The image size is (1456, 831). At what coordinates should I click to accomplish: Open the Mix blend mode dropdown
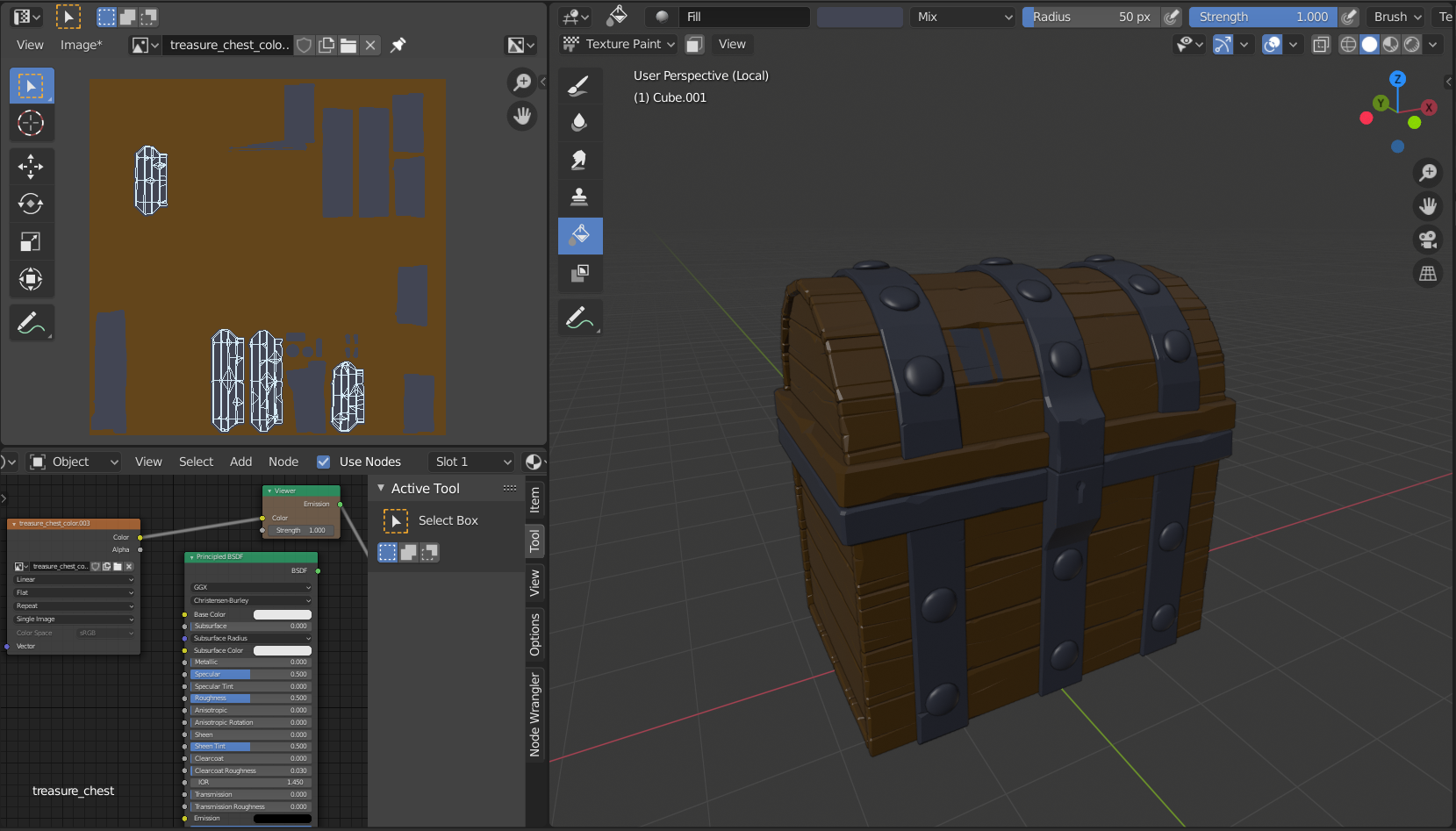tap(963, 17)
